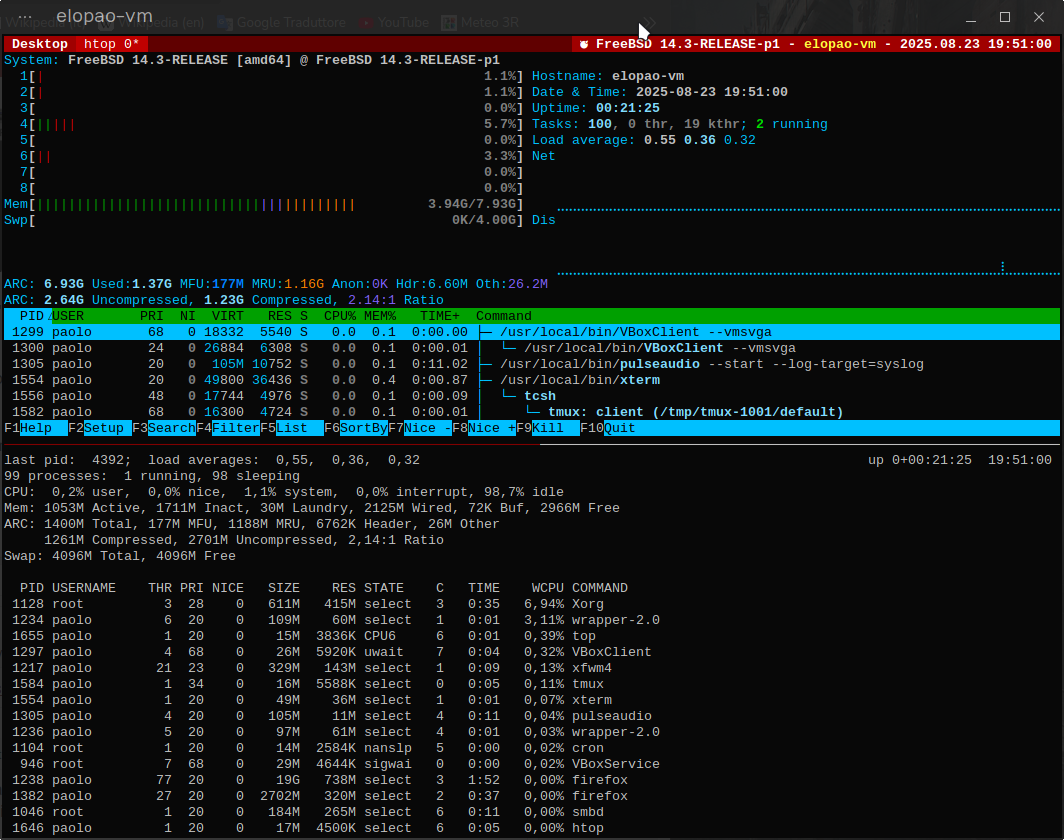Open the F4 Filter option
This screenshot has height=840, width=1064.
pyautogui.click(x=235, y=428)
